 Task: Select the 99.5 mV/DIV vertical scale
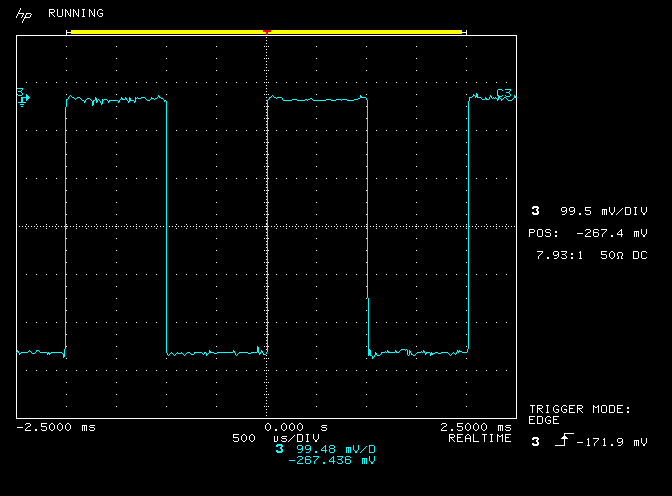pos(603,211)
